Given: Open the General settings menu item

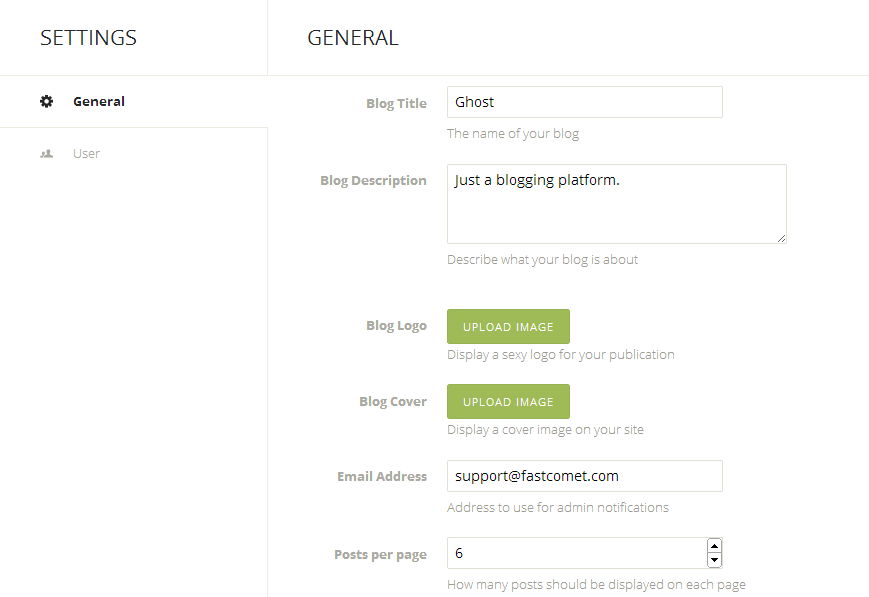Looking at the screenshot, I should [x=99, y=101].
